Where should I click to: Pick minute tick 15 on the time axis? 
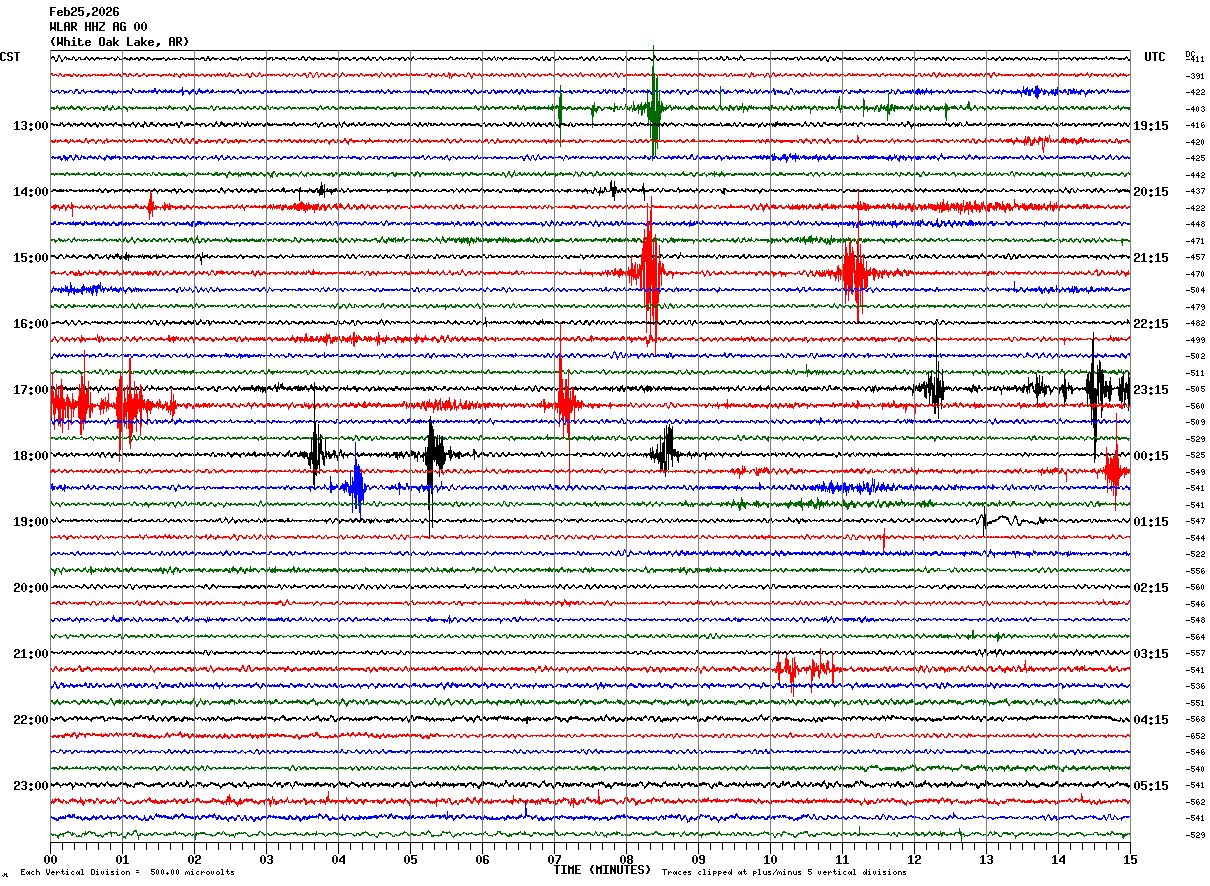1130,858
